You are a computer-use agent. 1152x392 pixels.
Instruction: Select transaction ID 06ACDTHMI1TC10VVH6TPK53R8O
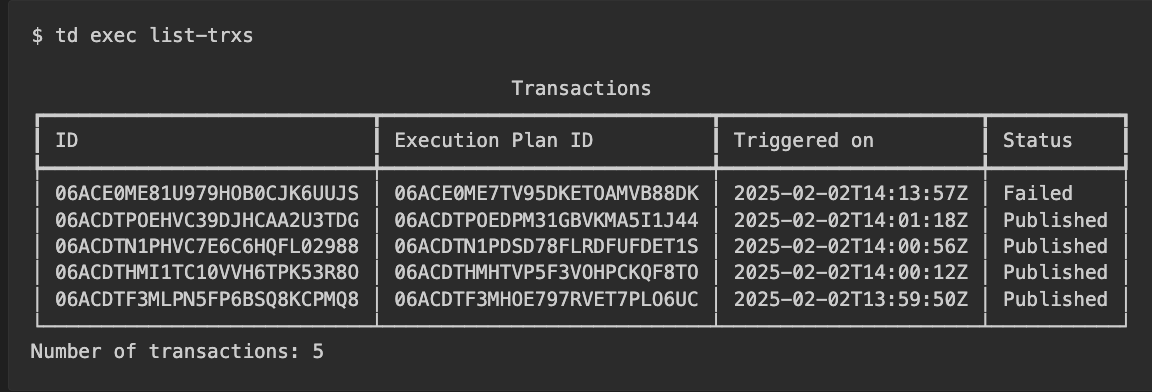pos(207,272)
